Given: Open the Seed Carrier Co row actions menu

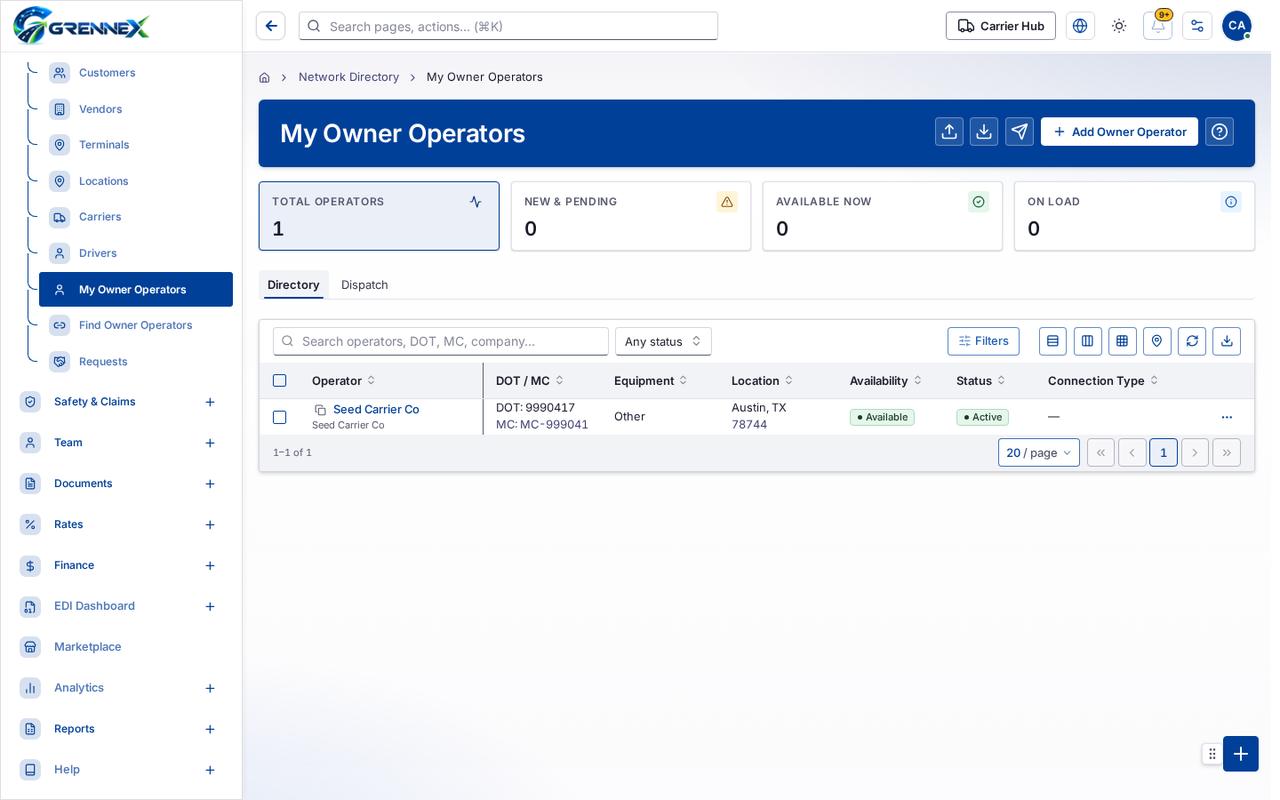Looking at the screenshot, I should pyautogui.click(x=1227, y=417).
